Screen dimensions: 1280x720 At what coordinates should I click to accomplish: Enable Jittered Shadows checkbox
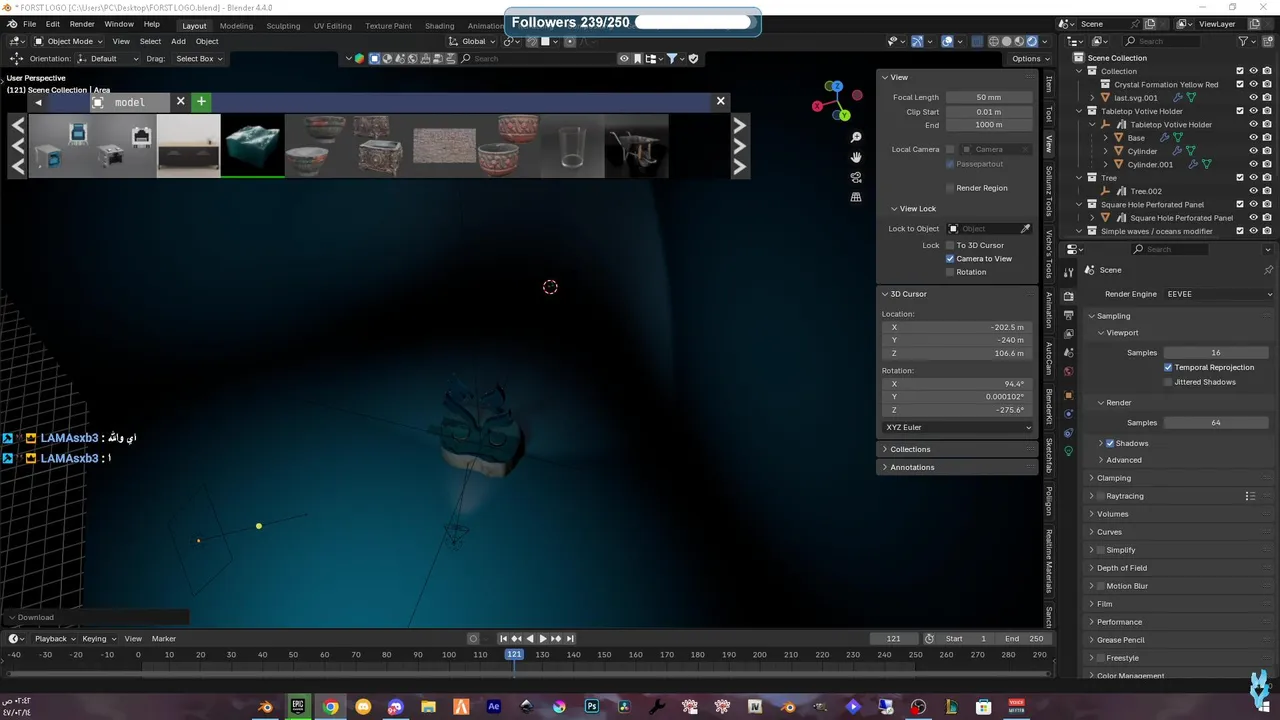1168,382
